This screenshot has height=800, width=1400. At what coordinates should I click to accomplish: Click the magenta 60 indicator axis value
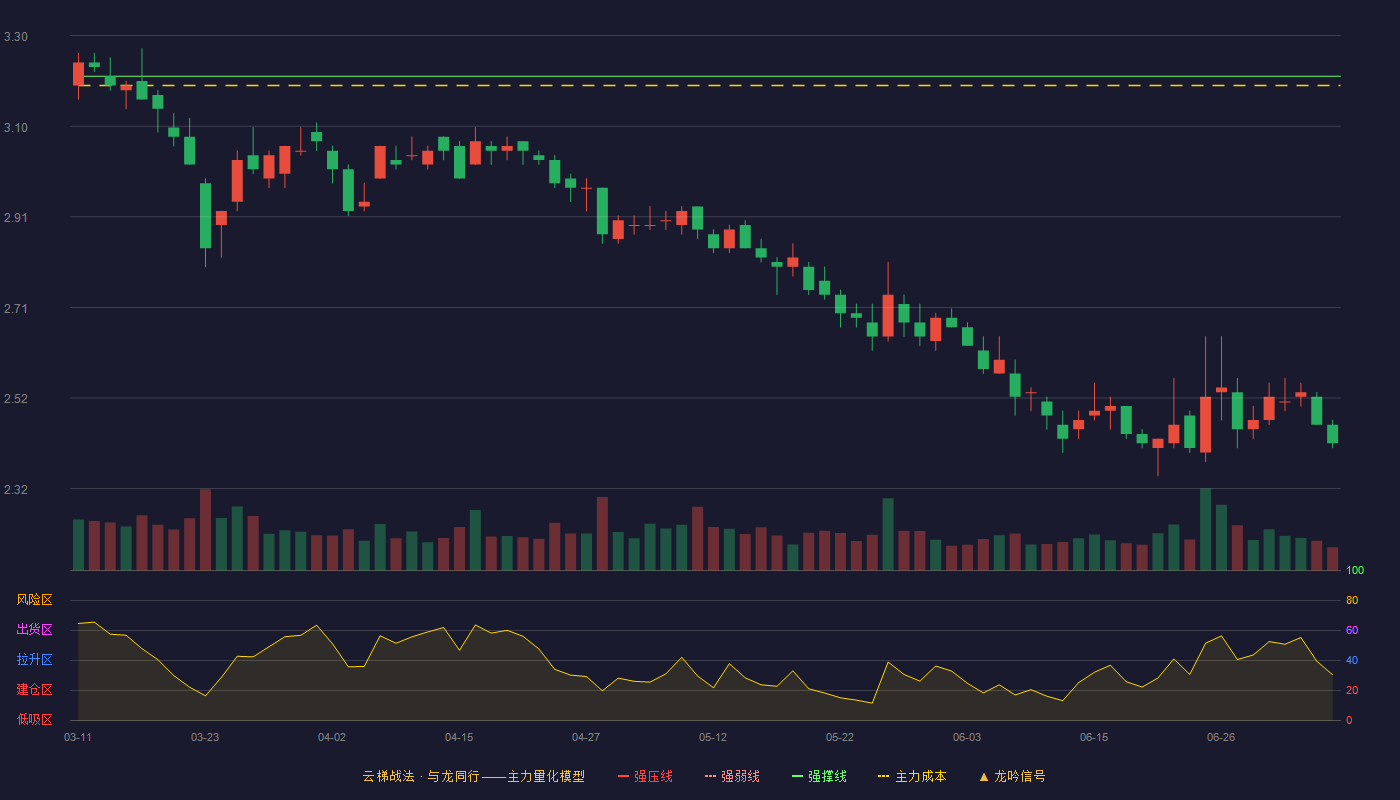[1352, 630]
